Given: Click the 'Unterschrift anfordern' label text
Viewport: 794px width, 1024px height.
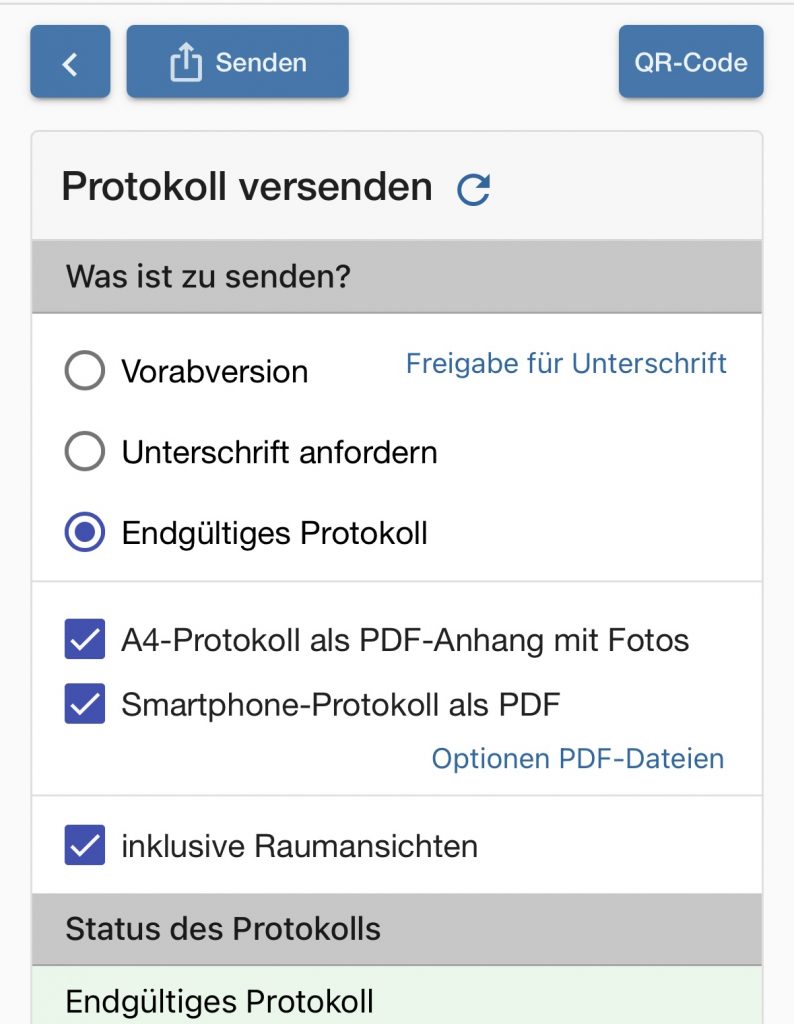Looking at the screenshot, I should click(279, 452).
